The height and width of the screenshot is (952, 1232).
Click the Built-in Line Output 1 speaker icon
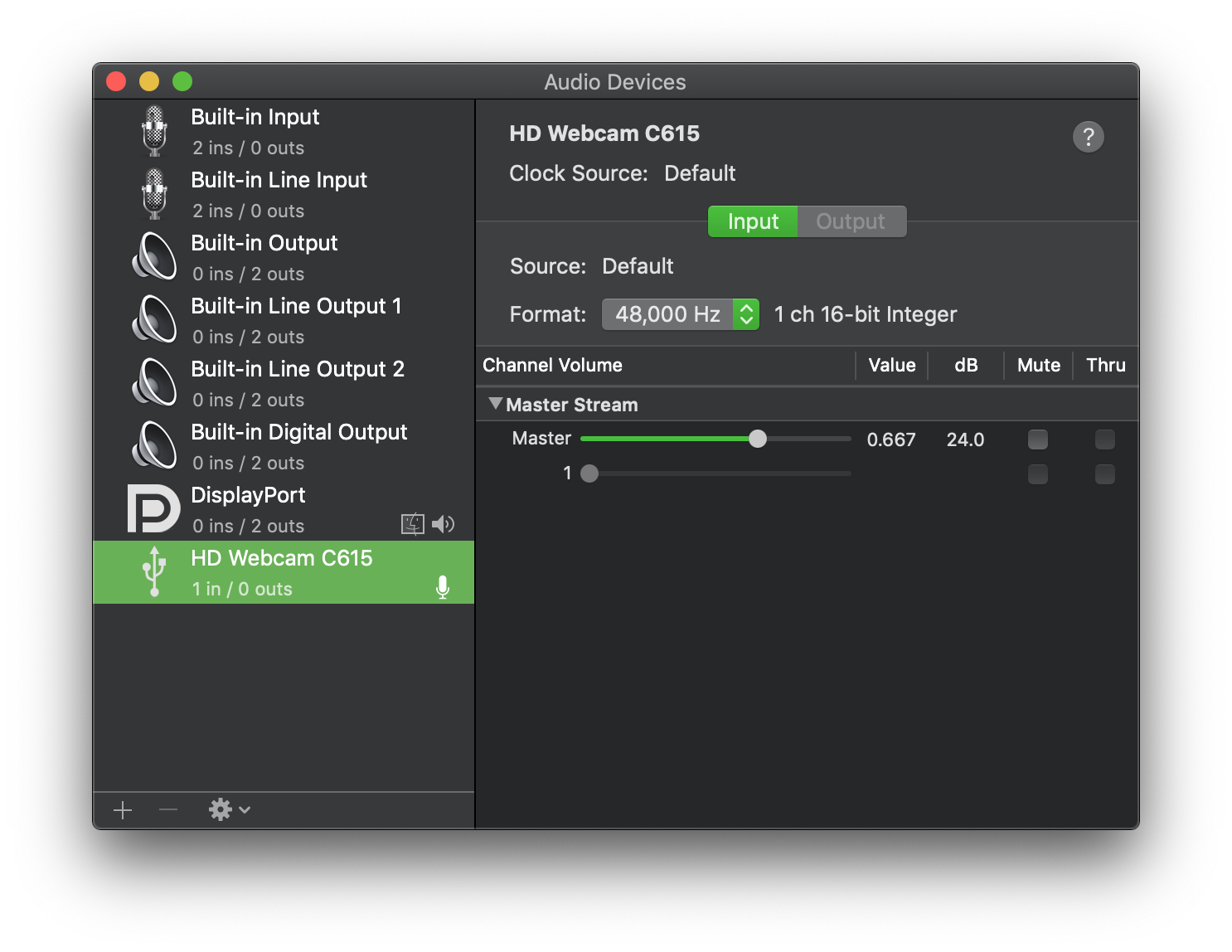[154, 318]
